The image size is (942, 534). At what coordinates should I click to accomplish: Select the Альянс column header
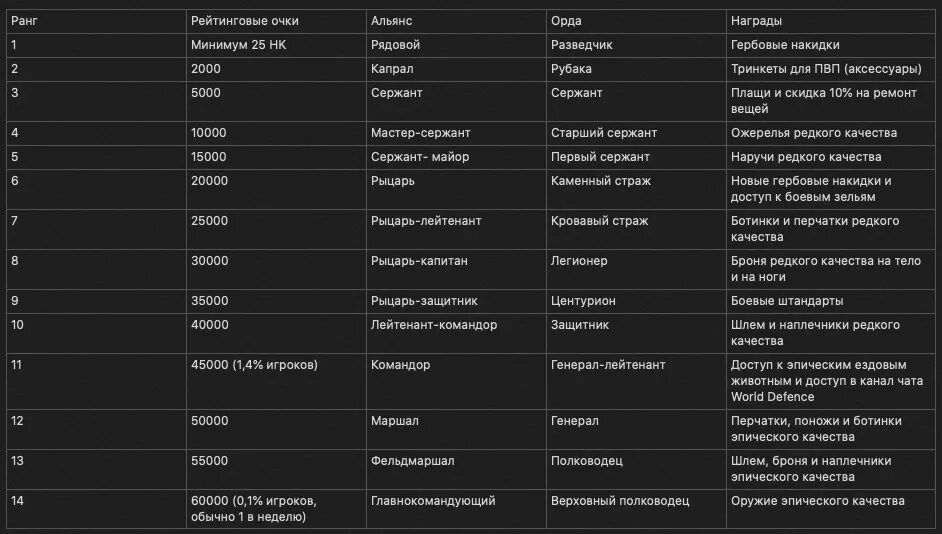(456, 21)
